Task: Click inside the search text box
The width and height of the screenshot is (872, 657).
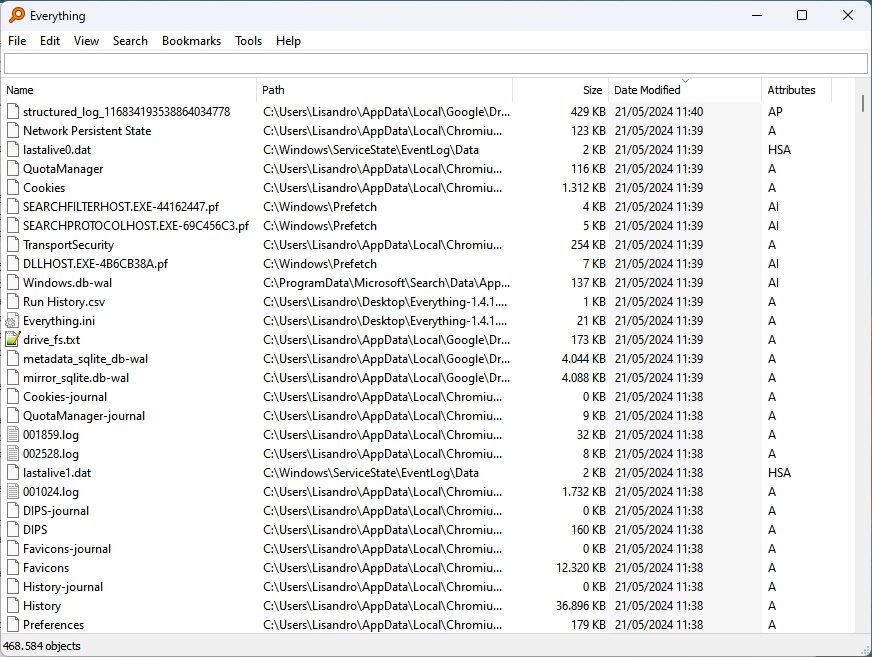Action: click(435, 63)
